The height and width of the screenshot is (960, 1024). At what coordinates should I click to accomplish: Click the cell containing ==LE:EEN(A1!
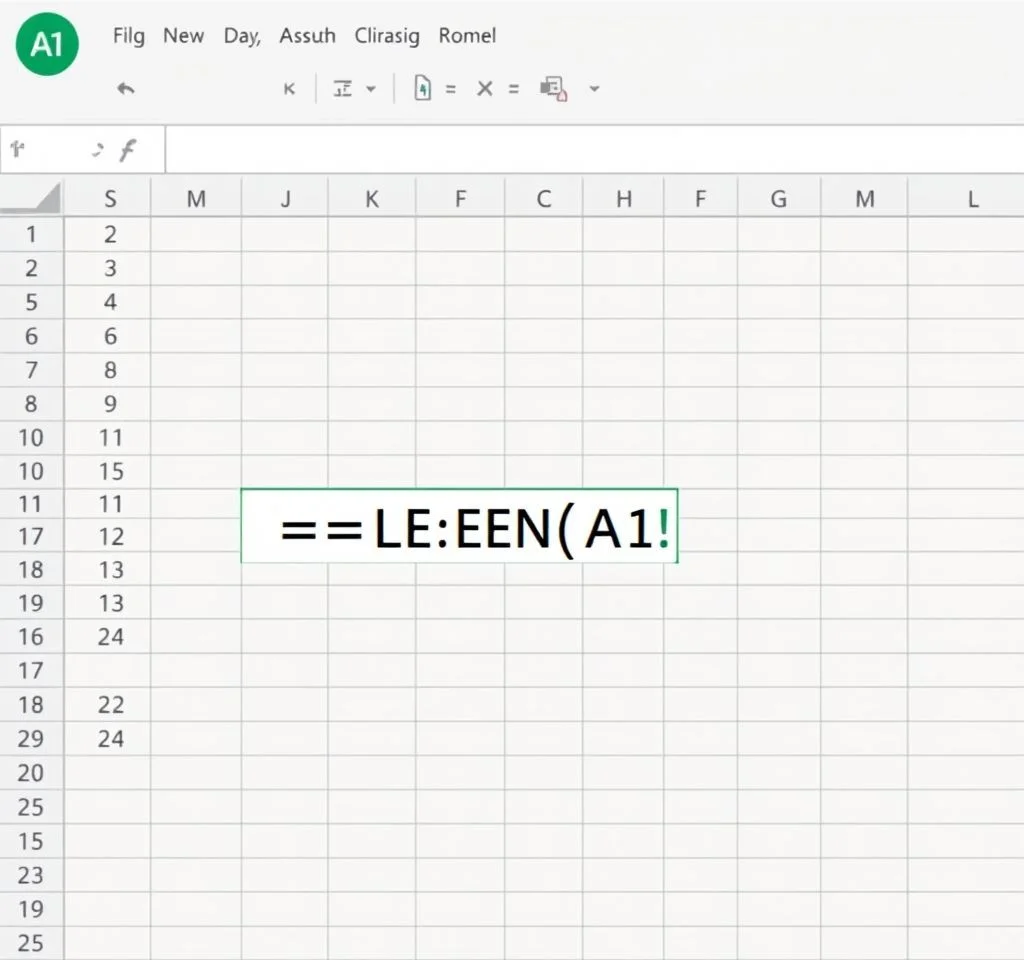(459, 527)
